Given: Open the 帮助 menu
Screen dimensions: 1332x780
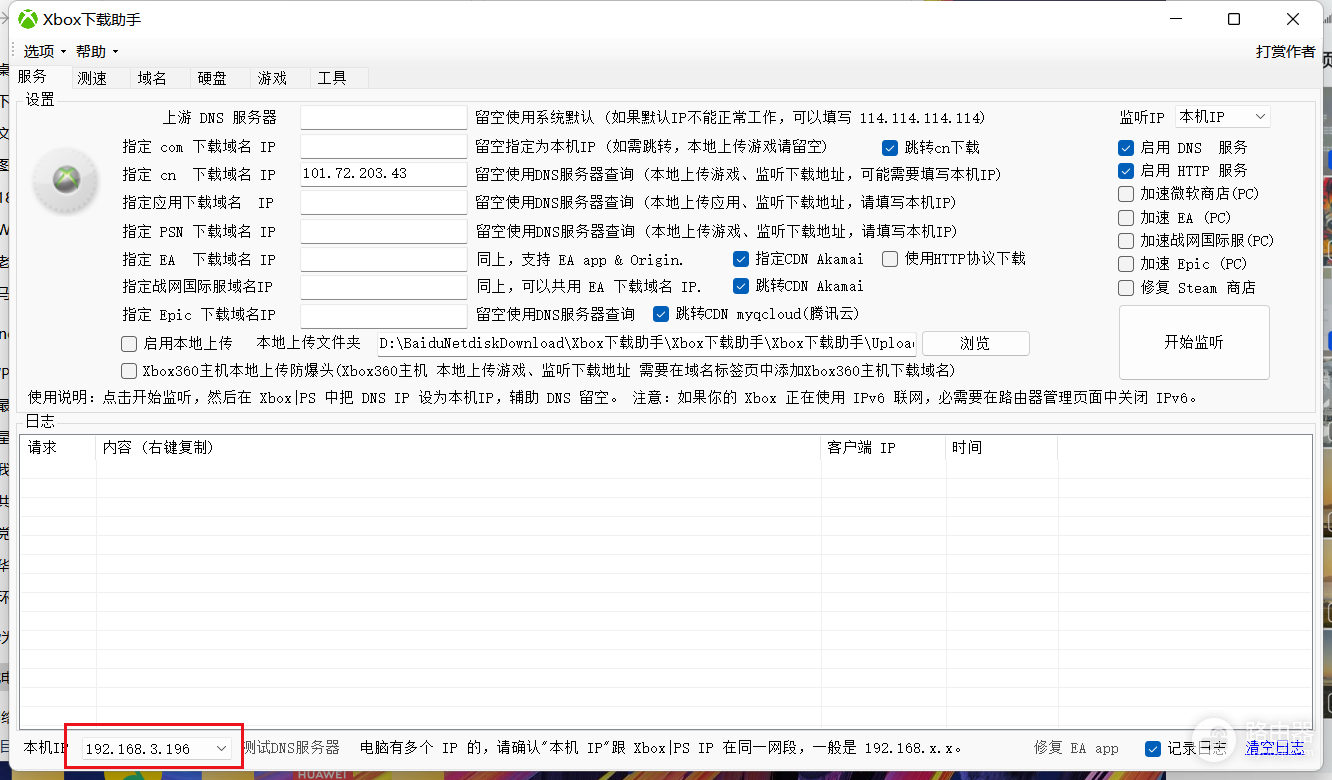Looking at the screenshot, I should pos(97,51).
